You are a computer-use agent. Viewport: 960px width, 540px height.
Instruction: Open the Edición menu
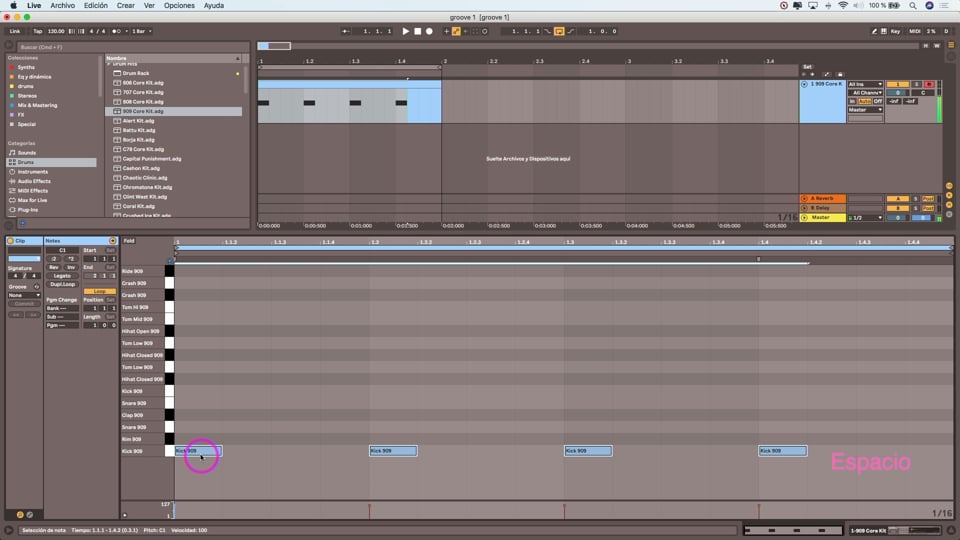tap(96, 6)
